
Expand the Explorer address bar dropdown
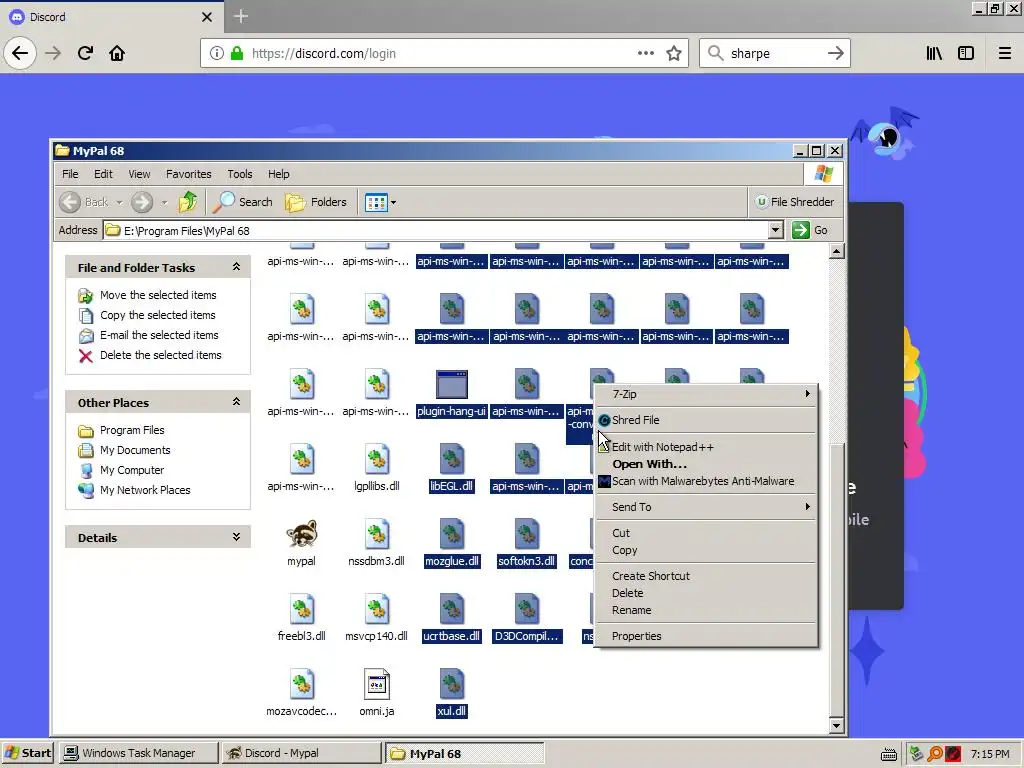(775, 230)
